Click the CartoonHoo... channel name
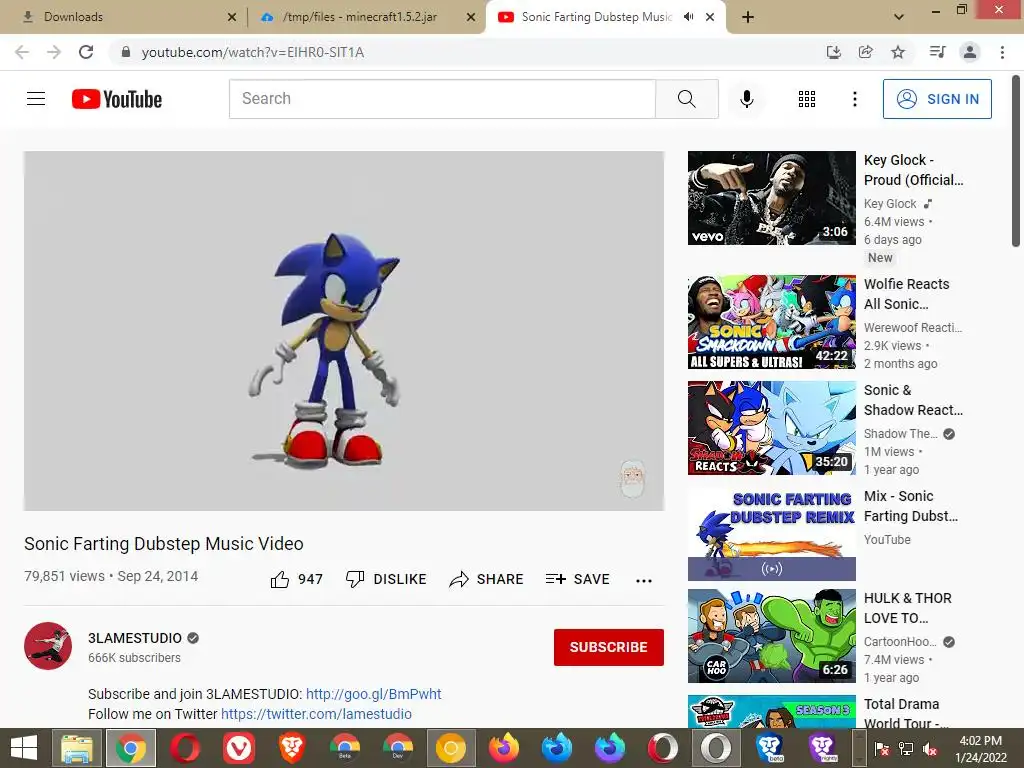Screen dimensions: 1024x768 (x=900, y=641)
